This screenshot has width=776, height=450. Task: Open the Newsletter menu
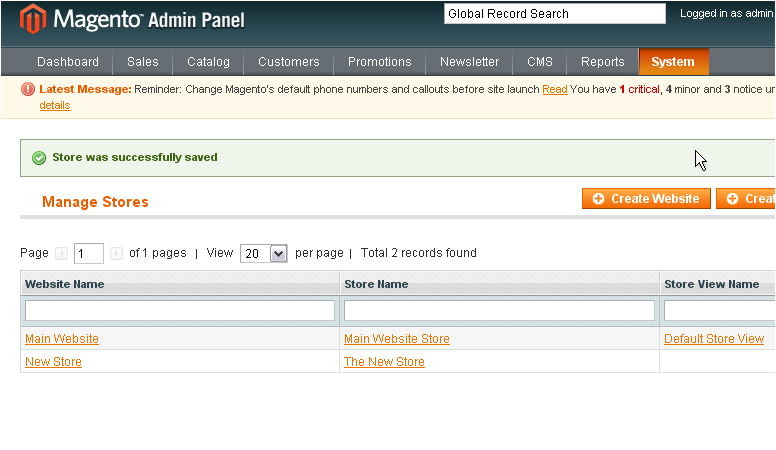(x=469, y=62)
